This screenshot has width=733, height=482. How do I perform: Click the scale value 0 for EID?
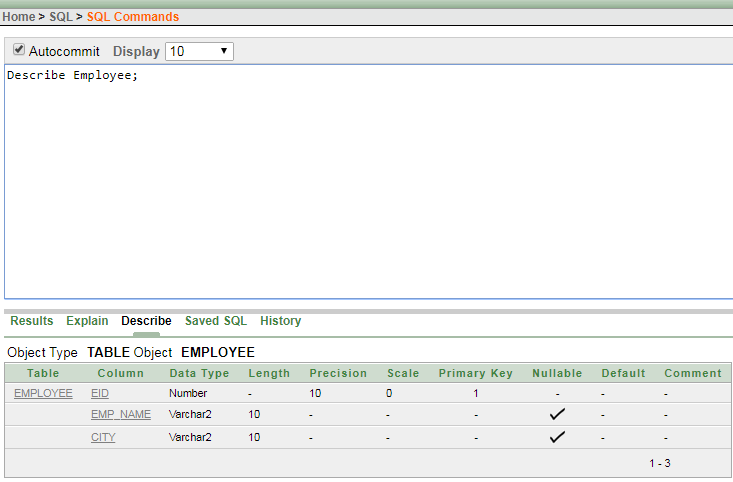pos(389,393)
